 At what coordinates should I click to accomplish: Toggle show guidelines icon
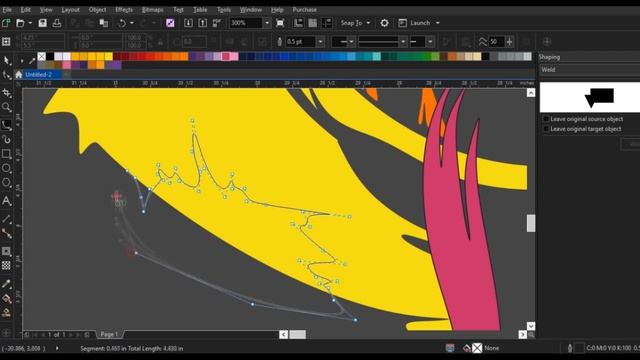tap(327, 23)
